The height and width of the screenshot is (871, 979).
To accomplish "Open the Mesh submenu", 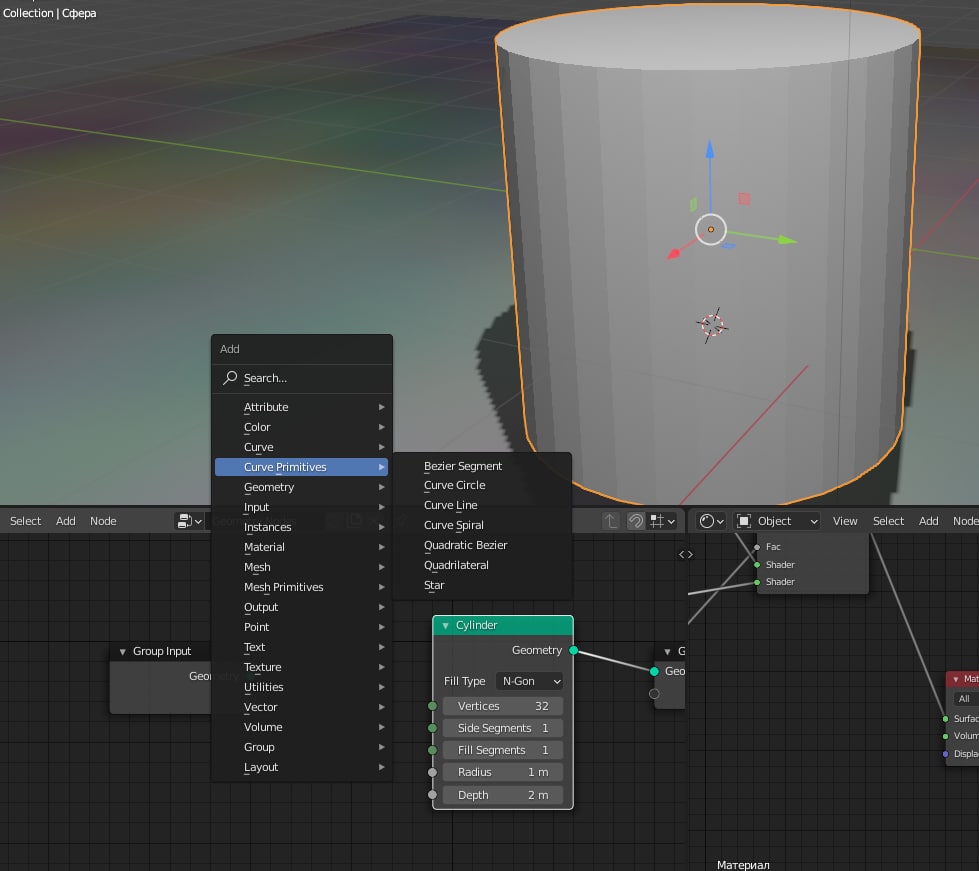I will click(x=302, y=567).
